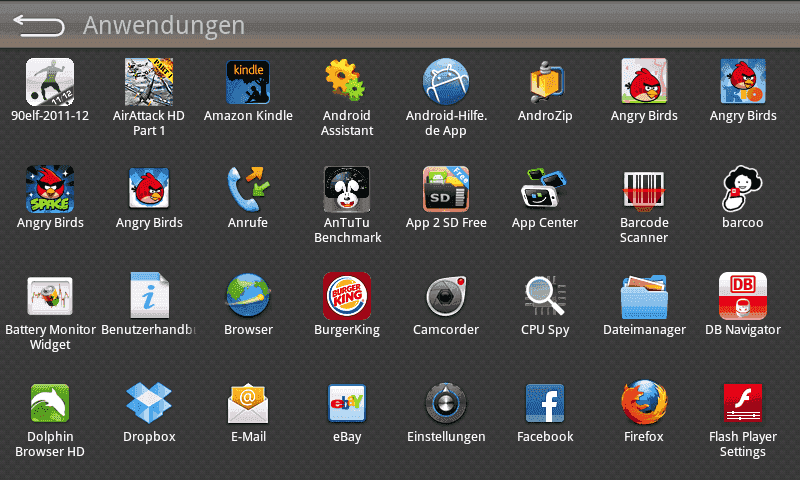Launch the App Center
Image resolution: width=800 pixels, height=480 pixels.
point(545,188)
